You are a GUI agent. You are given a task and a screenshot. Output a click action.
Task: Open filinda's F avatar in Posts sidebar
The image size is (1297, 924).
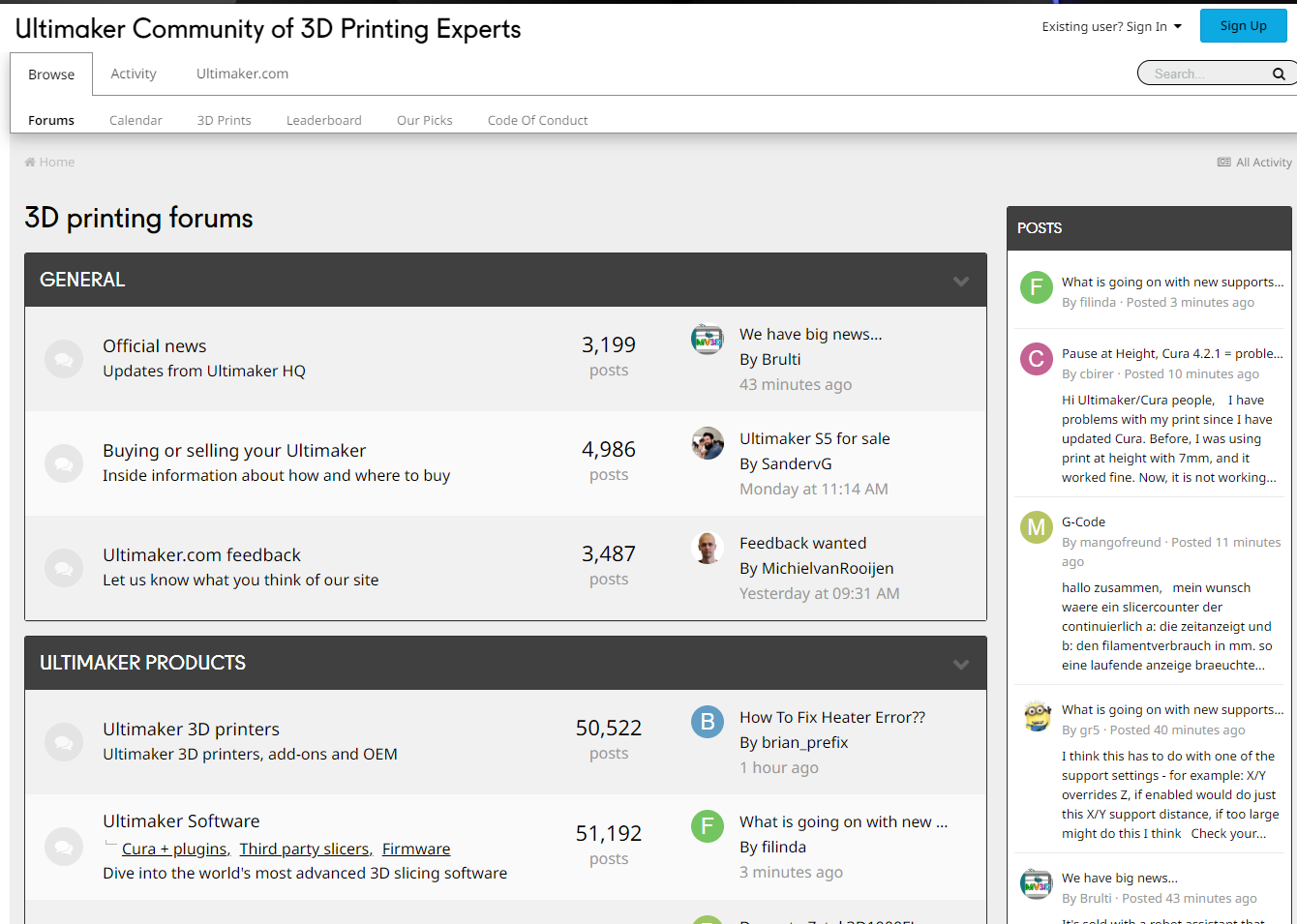[1037, 287]
